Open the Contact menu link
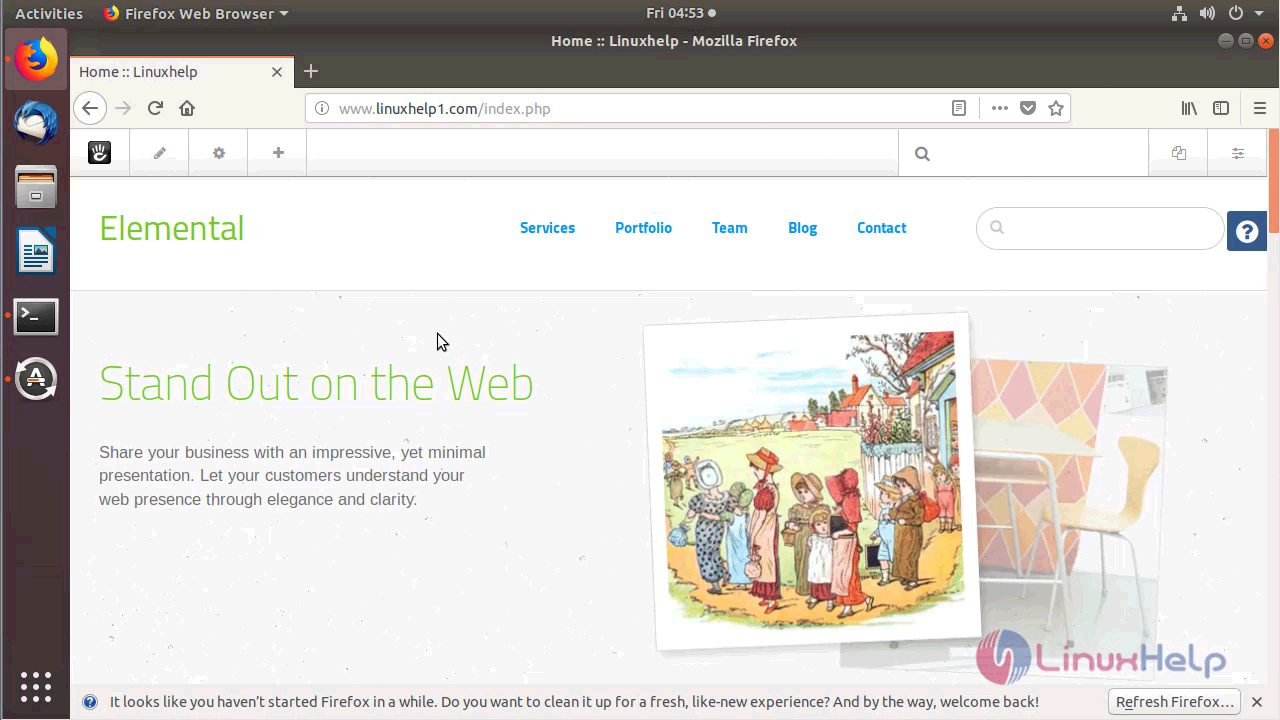 tap(881, 228)
